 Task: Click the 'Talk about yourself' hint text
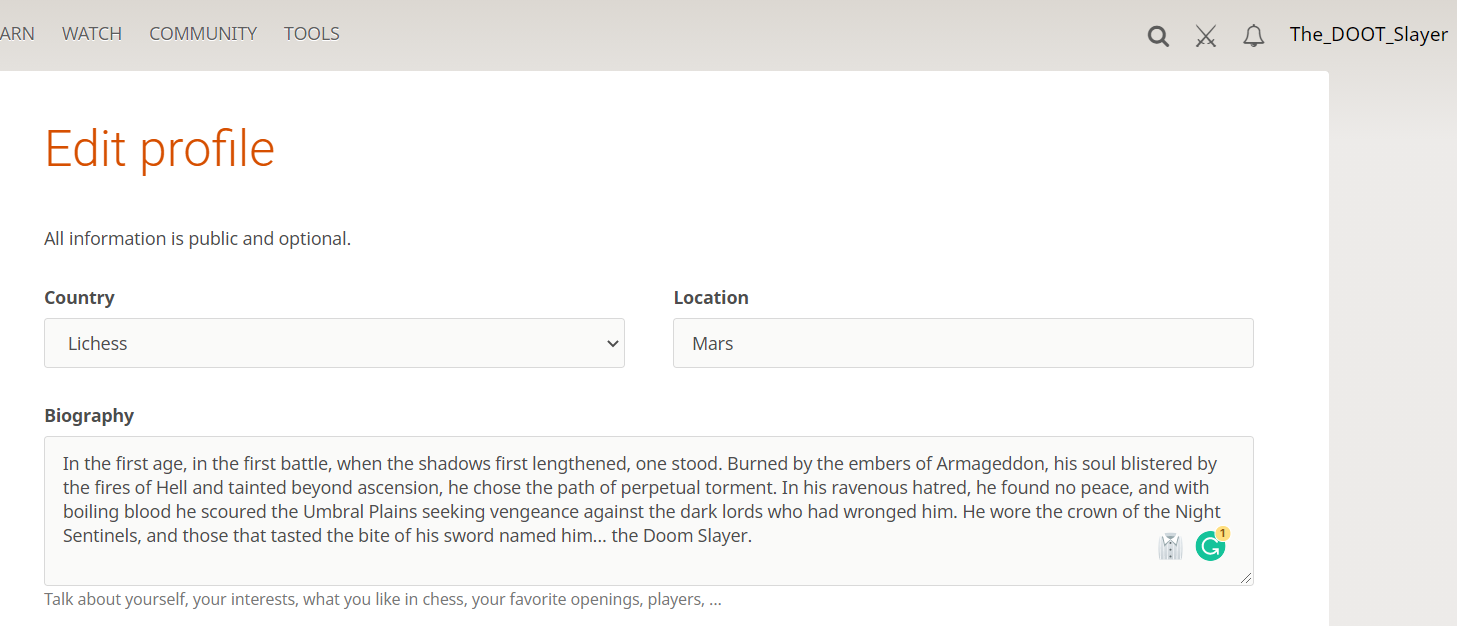click(x=382, y=600)
